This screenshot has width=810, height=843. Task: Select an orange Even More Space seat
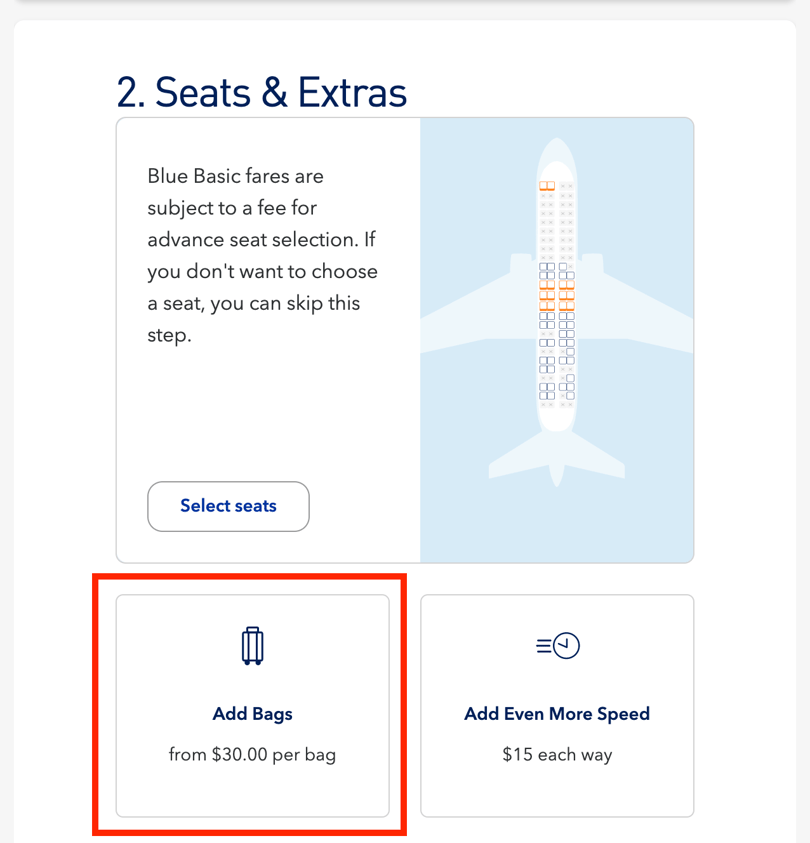click(557, 295)
